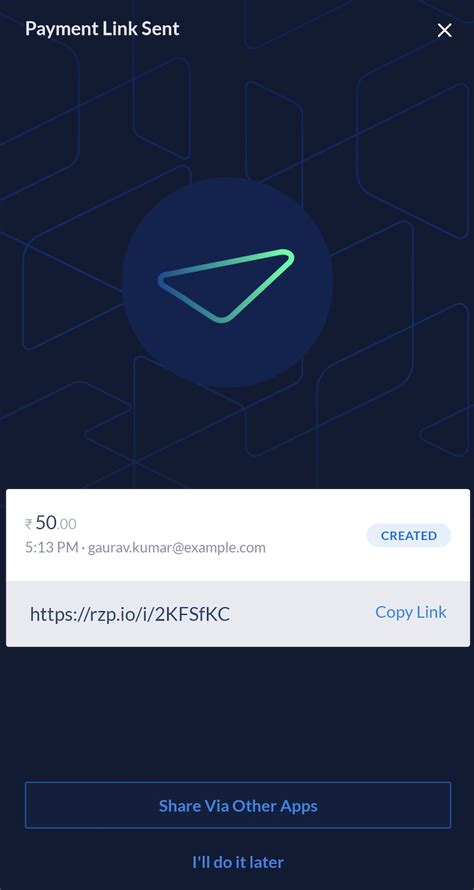This screenshot has width=474, height=890.
Task: Click the grey payment link row
Action: 238,614
